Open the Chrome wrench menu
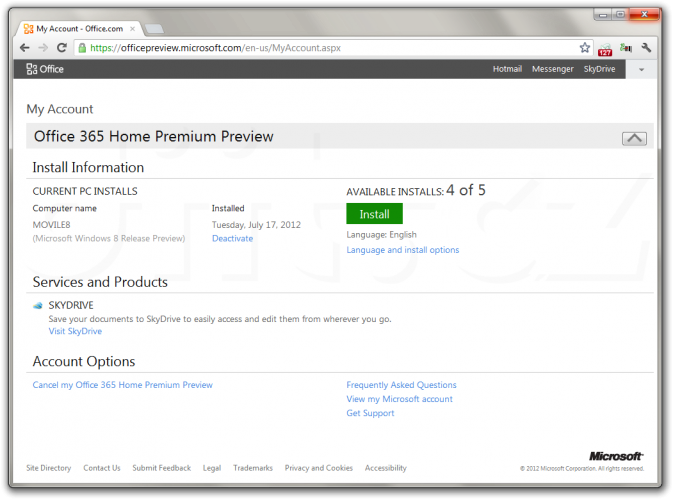The height and width of the screenshot is (500, 673). pos(646,48)
